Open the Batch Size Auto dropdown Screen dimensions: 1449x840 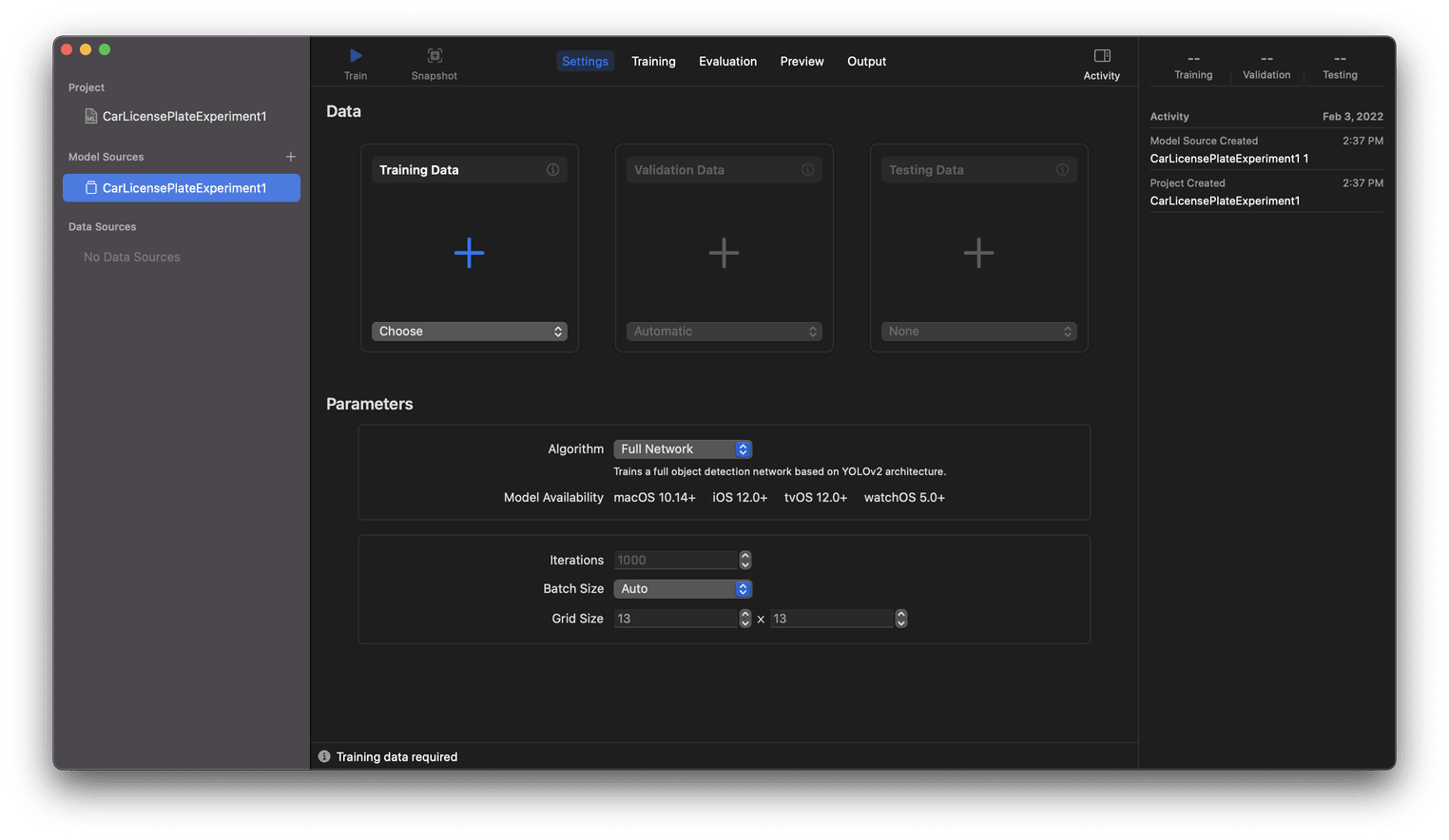tap(682, 588)
